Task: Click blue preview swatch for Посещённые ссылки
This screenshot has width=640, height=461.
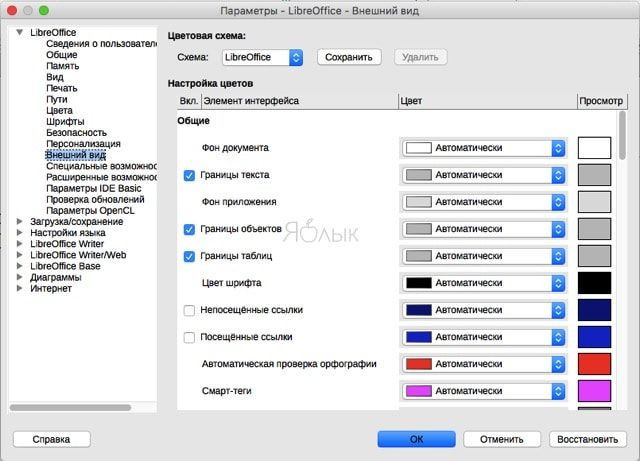Action: point(594,337)
